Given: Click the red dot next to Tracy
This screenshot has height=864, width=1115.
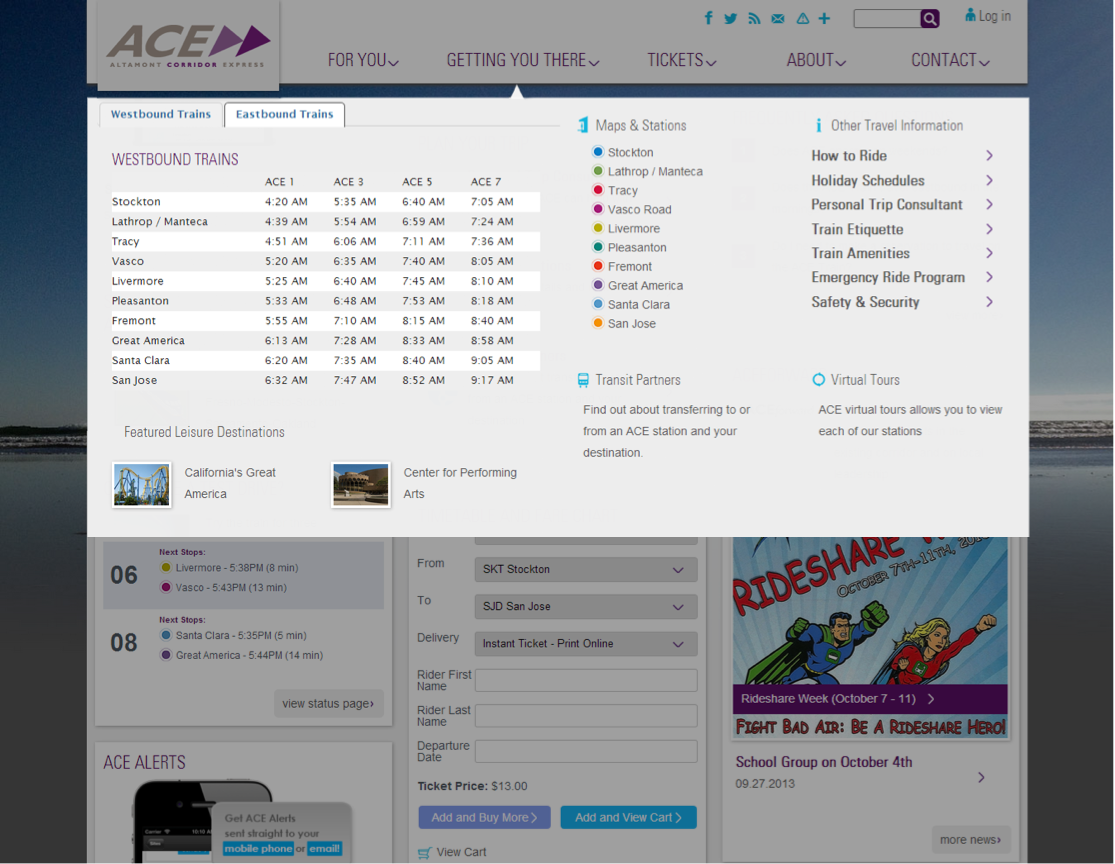Looking at the screenshot, I should (598, 190).
